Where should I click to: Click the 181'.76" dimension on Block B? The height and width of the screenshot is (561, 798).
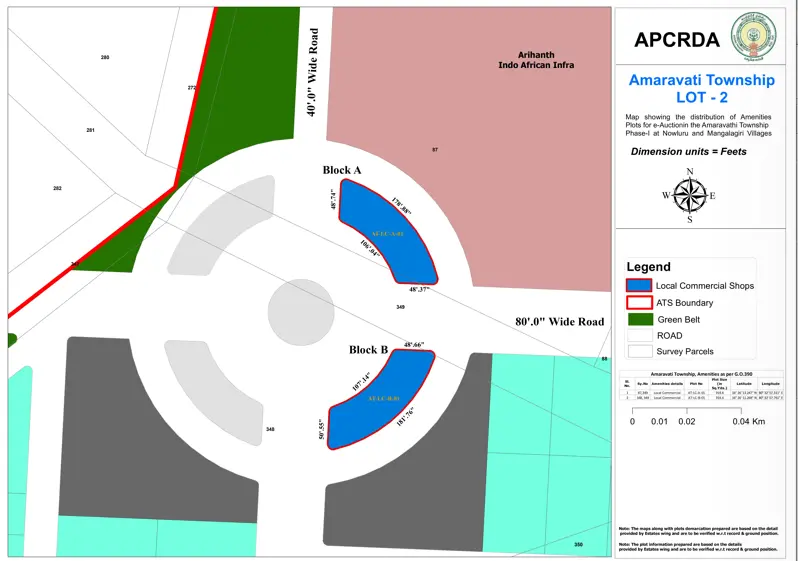406,416
